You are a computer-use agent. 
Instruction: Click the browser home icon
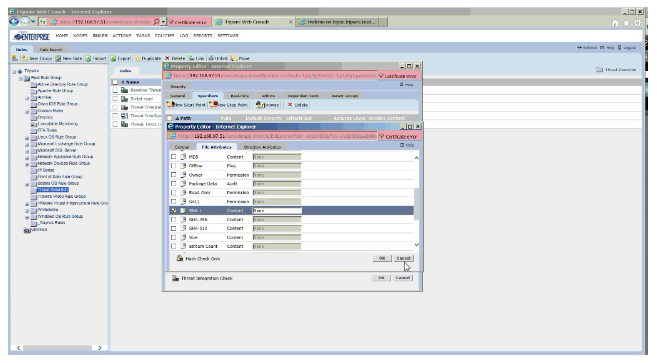click(615, 23)
